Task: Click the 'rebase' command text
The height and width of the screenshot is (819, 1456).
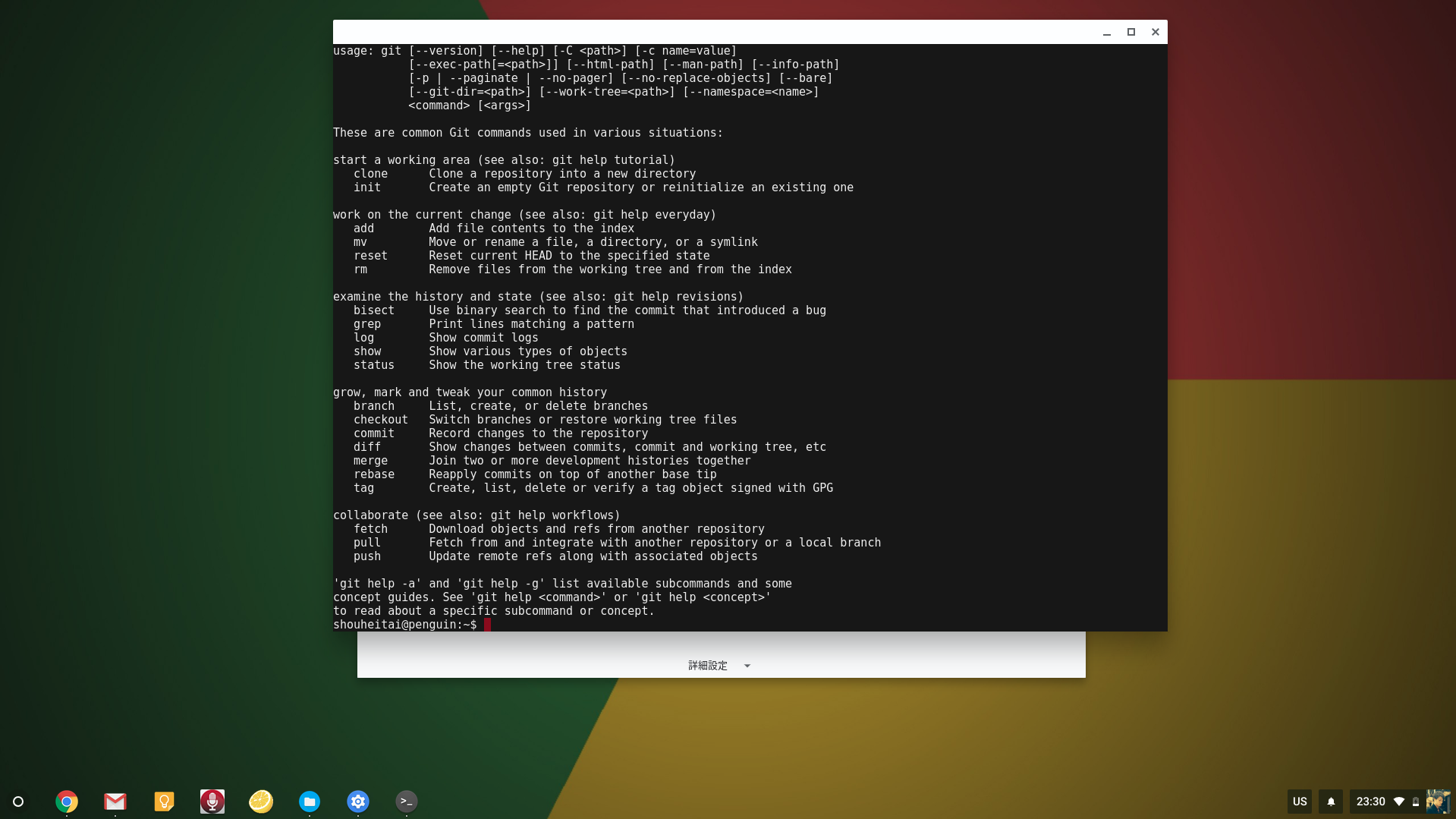Action: [x=374, y=474]
